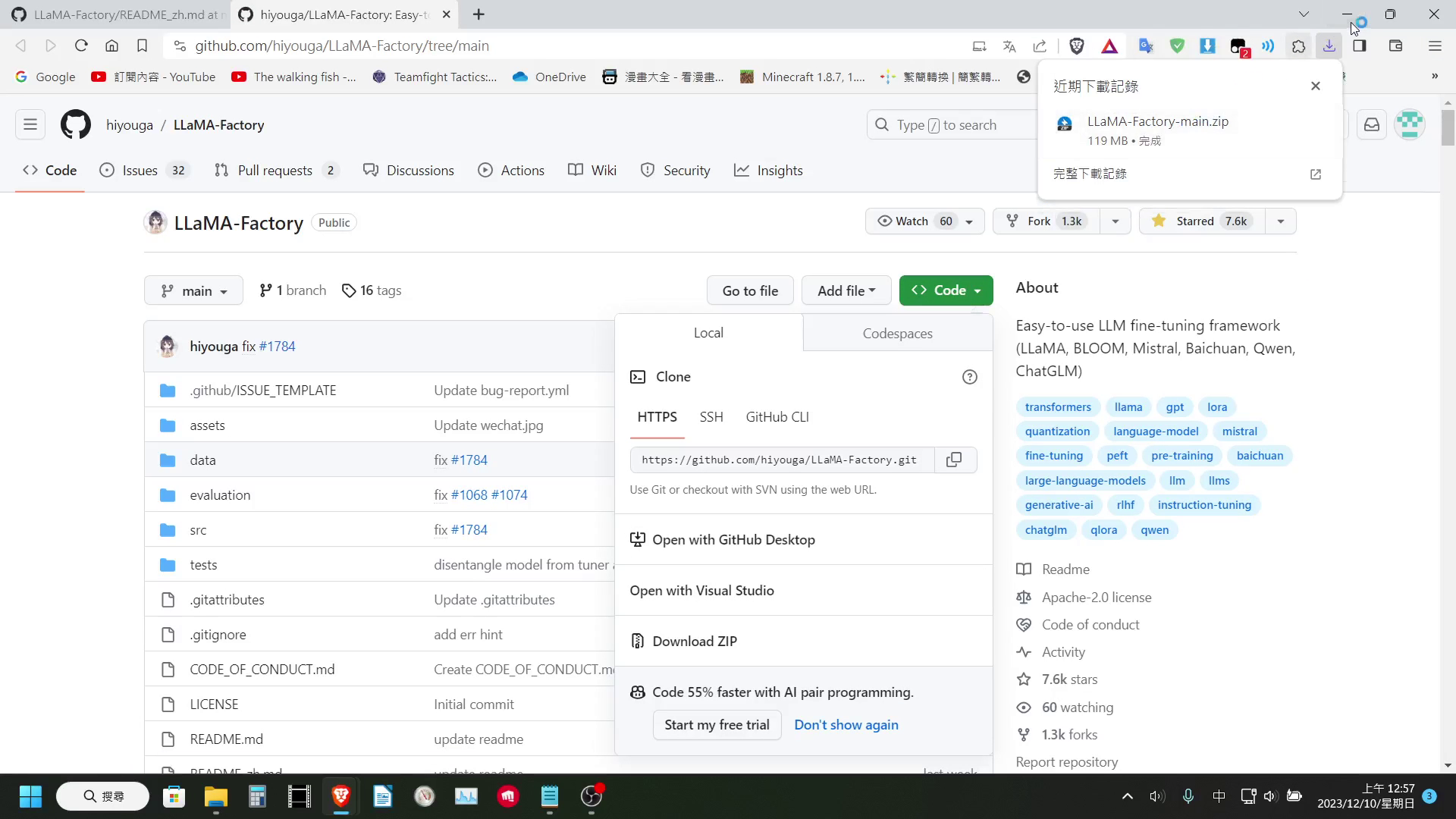Open the tab search dropdown arrow
Image resolution: width=1456 pixels, height=819 pixels.
pyautogui.click(x=1304, y=14)
